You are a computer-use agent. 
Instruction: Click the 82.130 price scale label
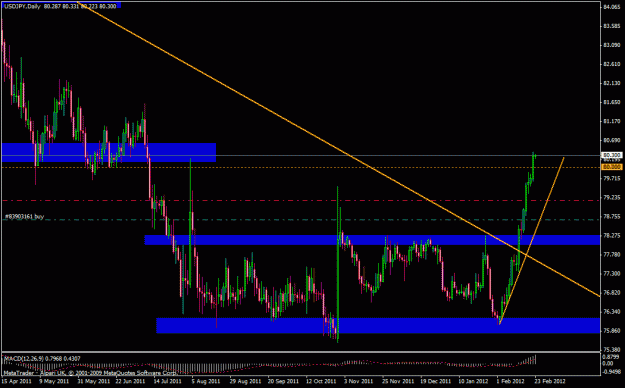[612, 83]
